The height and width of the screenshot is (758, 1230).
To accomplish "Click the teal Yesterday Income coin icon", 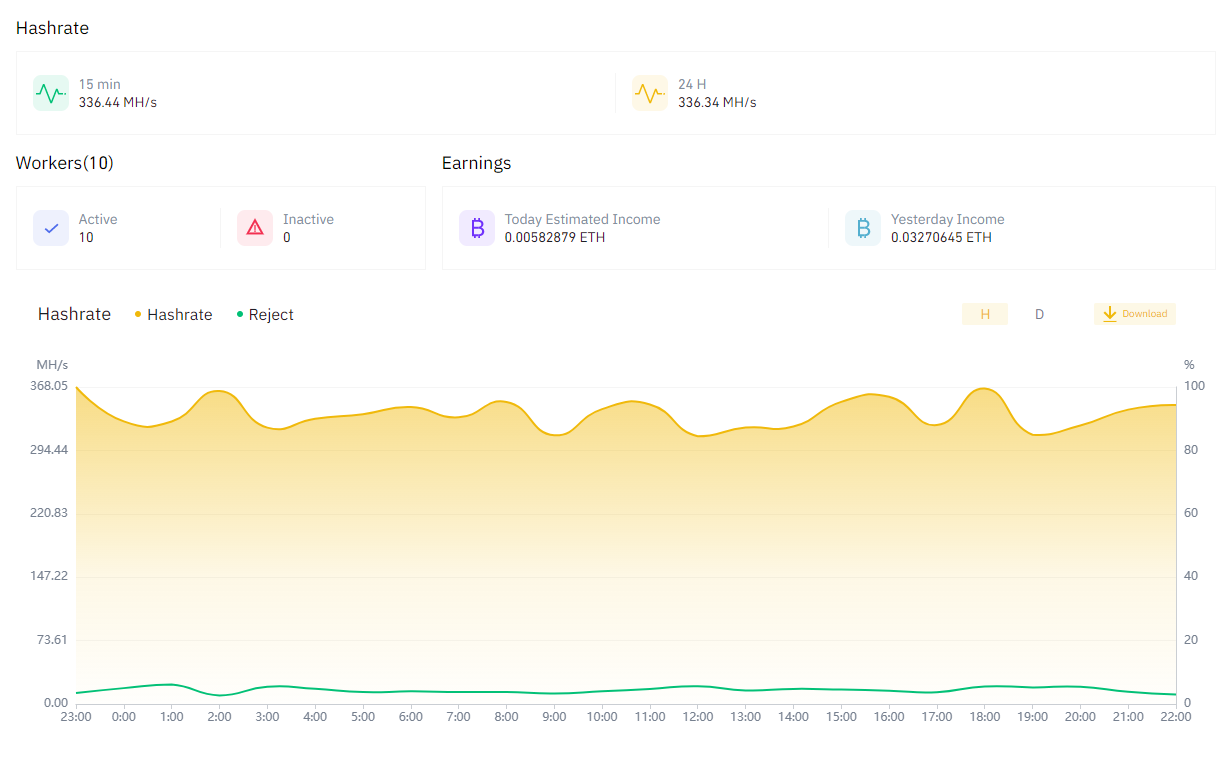I will (863, 228).
